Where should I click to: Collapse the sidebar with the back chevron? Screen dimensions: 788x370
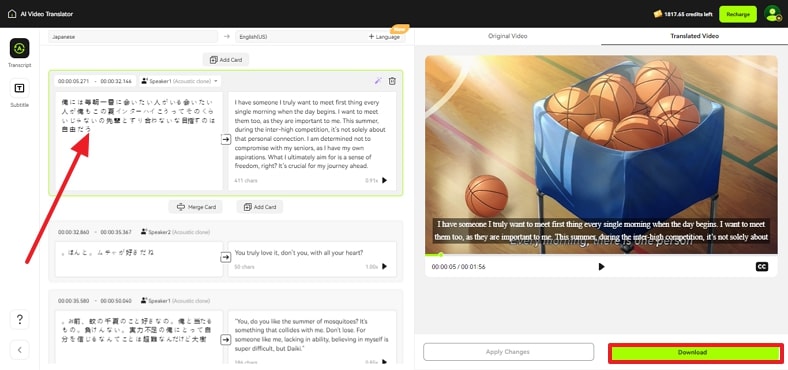[x=20, y=350]
